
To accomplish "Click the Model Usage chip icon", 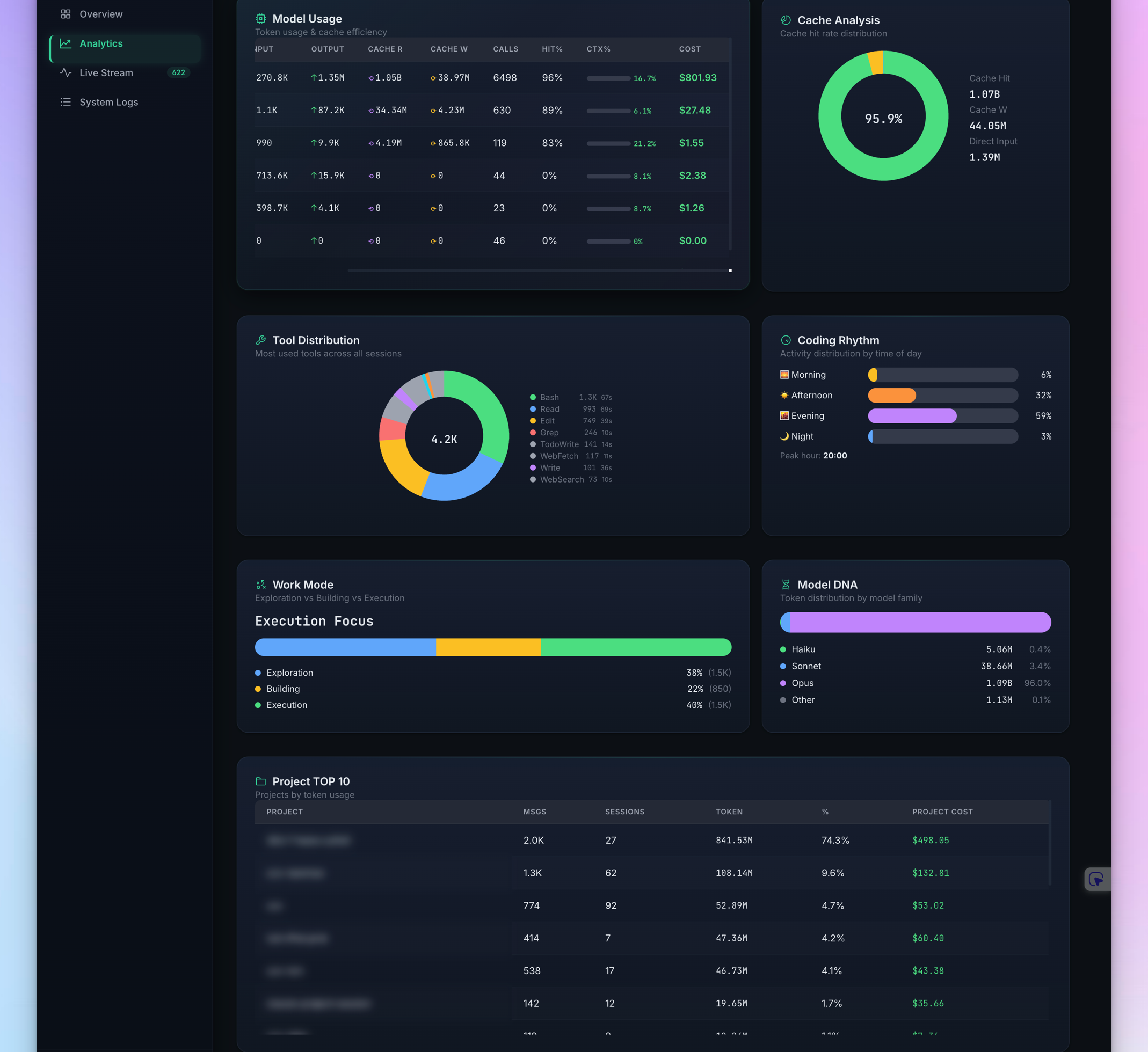I will pos(261,19).
